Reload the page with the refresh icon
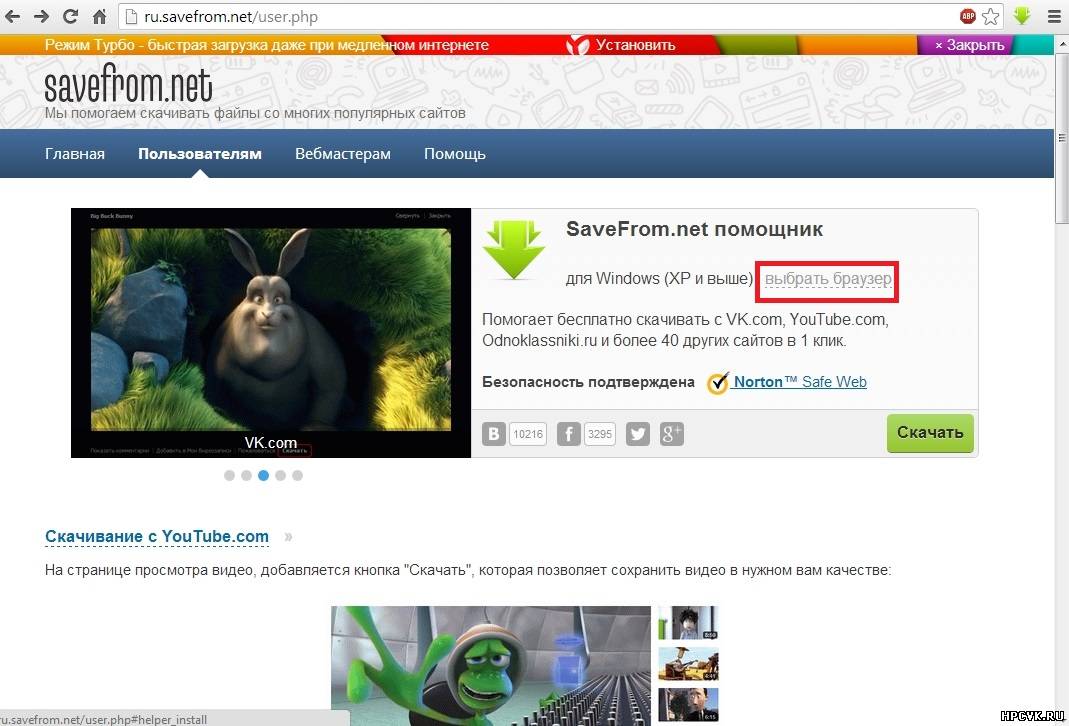This screenshot has width=1069, height=726. point(70,16)
